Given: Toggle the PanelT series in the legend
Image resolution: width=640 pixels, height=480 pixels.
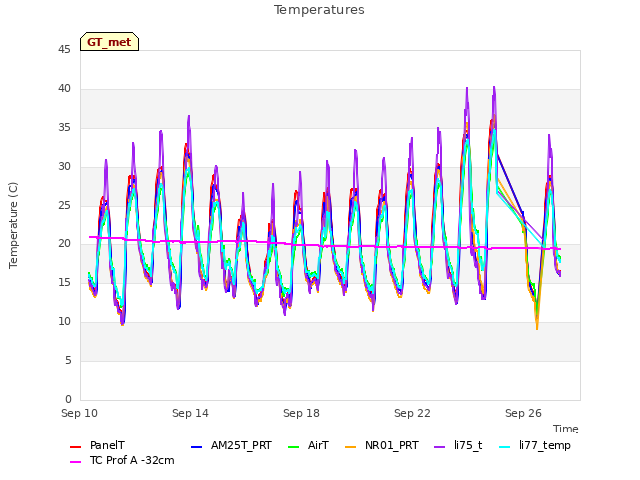Looking at the screenshot, I should (x=97, y=446).
